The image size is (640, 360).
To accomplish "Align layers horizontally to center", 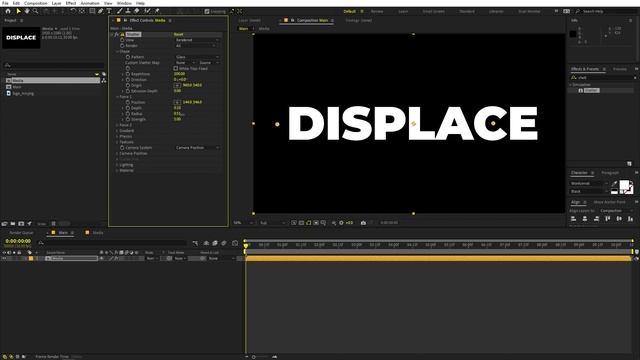I will (585, 219).
